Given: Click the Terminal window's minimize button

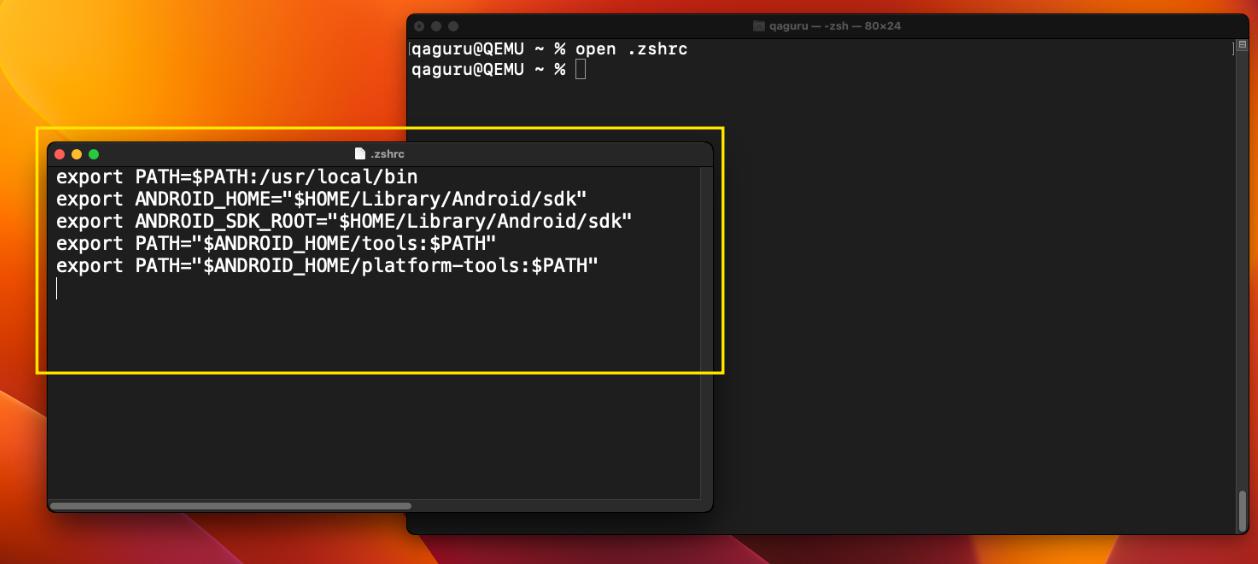Looking at the screenshot, I should click(x=436, y=26).
